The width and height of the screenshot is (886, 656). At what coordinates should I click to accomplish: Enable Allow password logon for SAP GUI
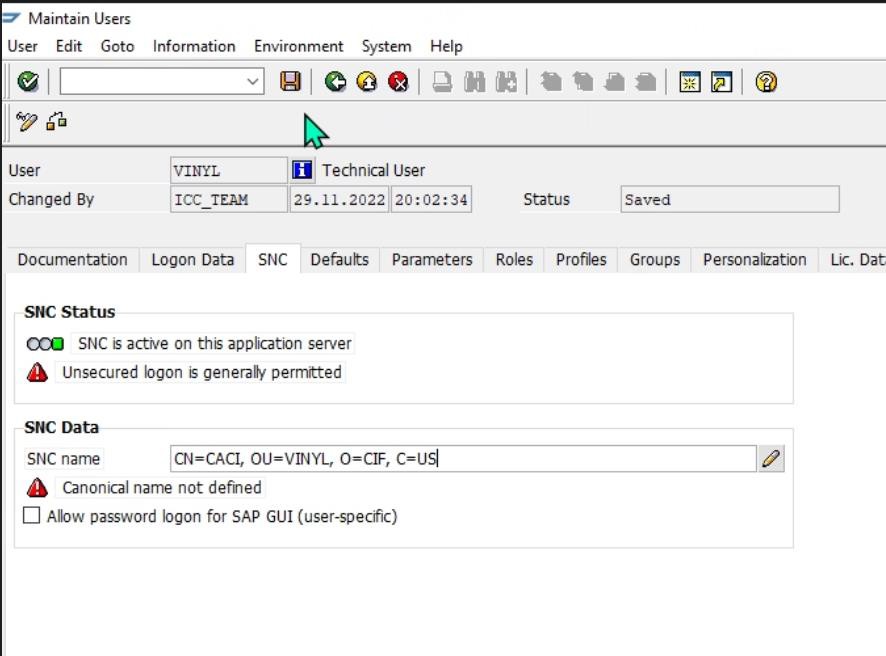click(32, 516)
